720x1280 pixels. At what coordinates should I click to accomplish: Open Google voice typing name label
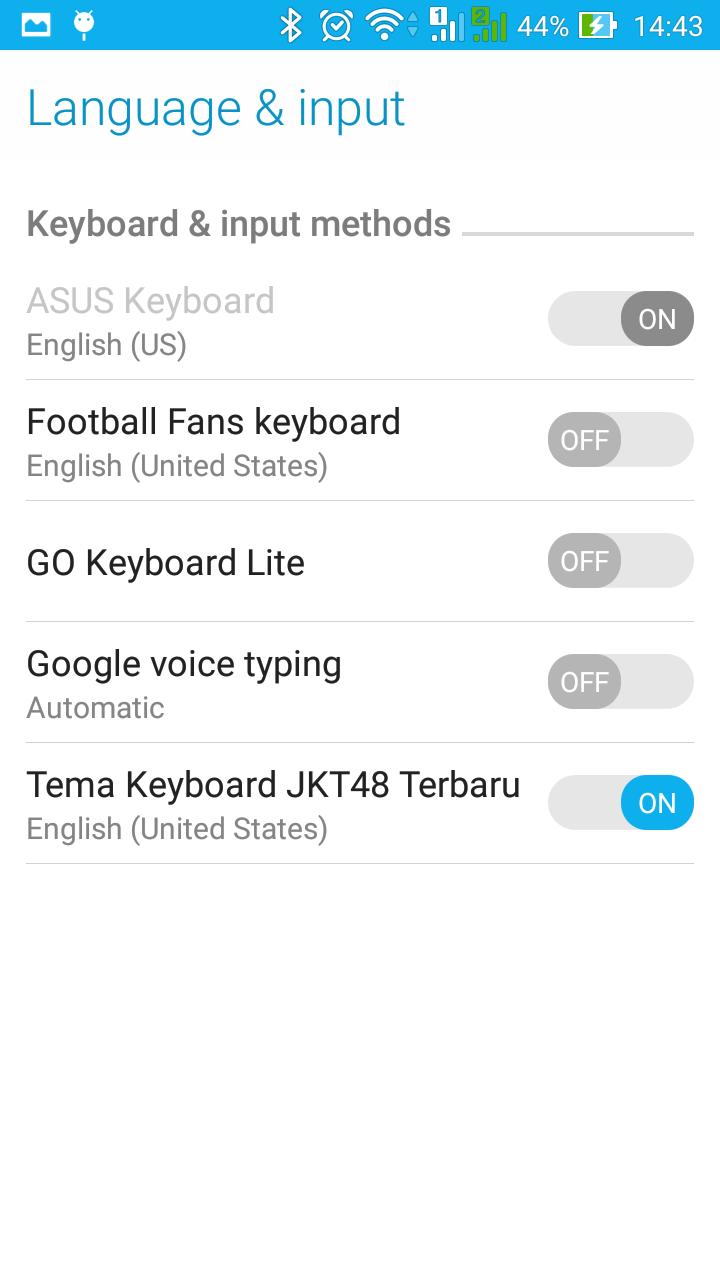(184, 664)
